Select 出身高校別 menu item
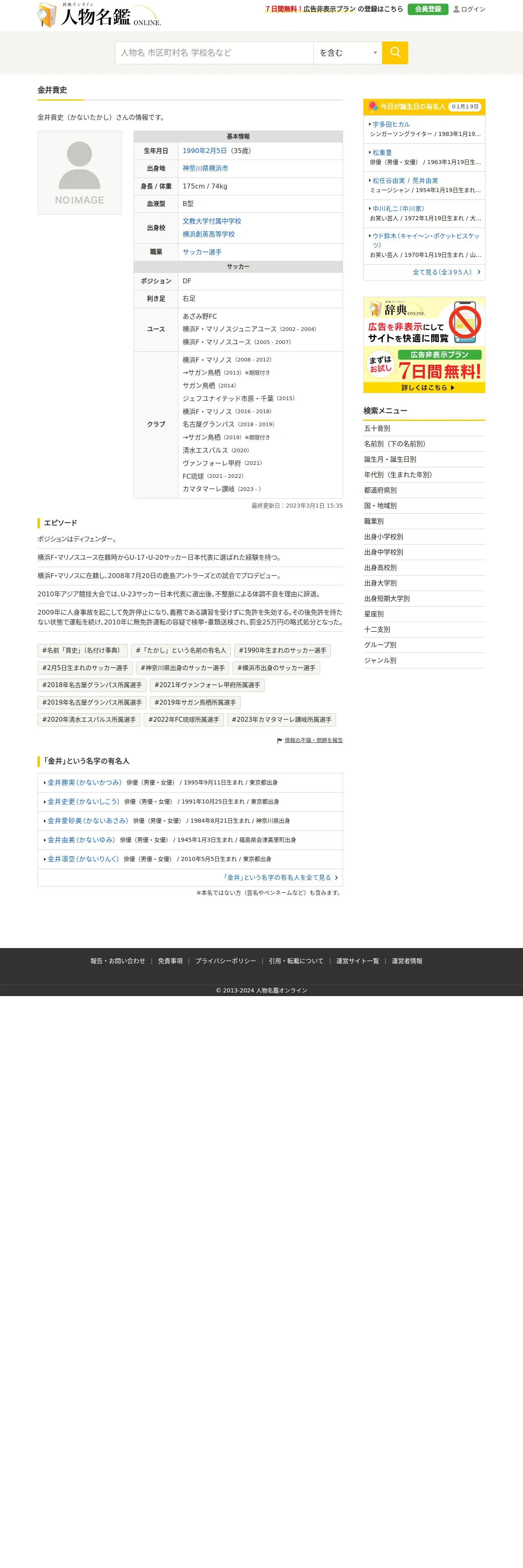523x1568 pixels. 424,568
